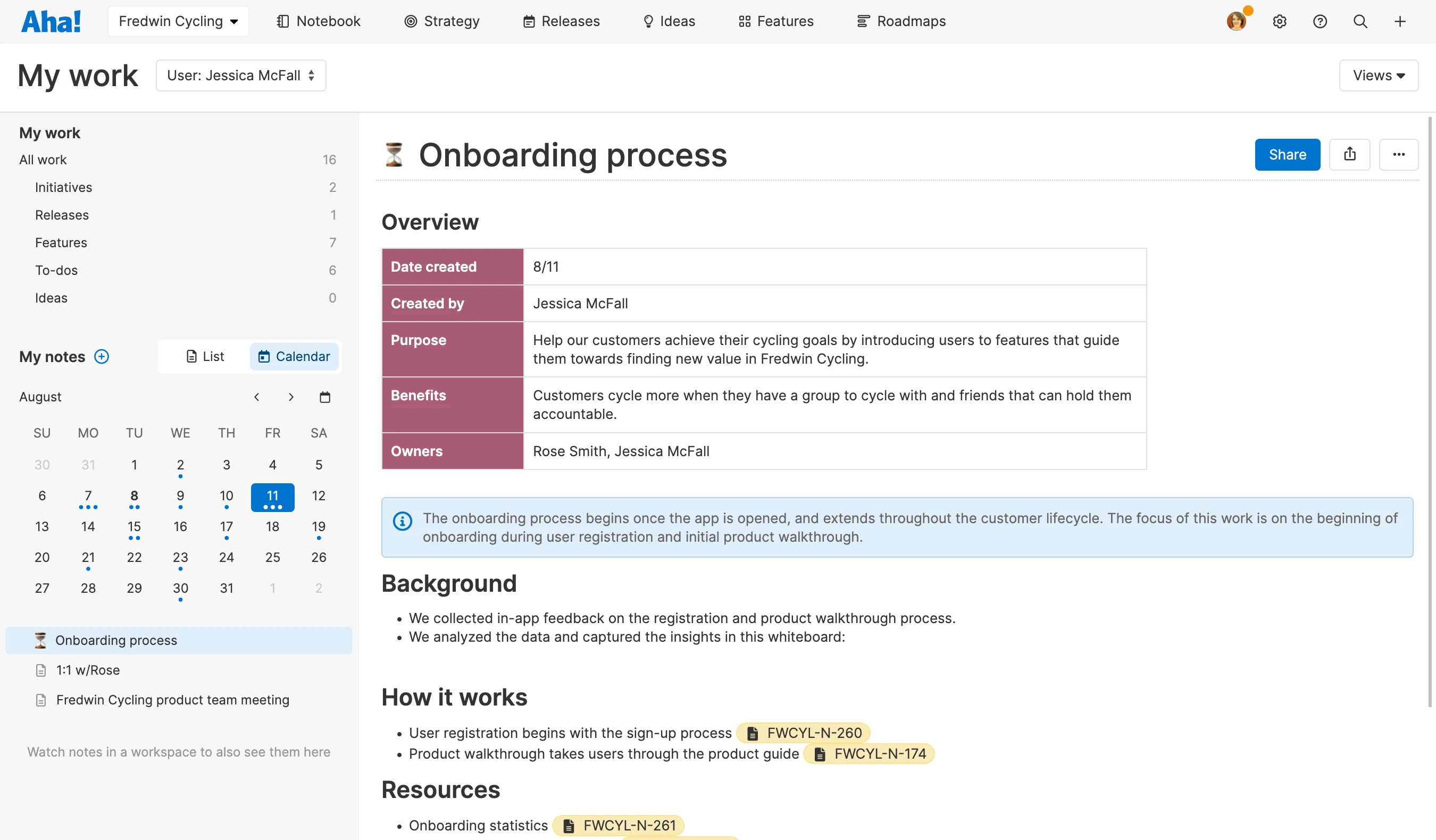Switch notes to List view

pos(205,357)
